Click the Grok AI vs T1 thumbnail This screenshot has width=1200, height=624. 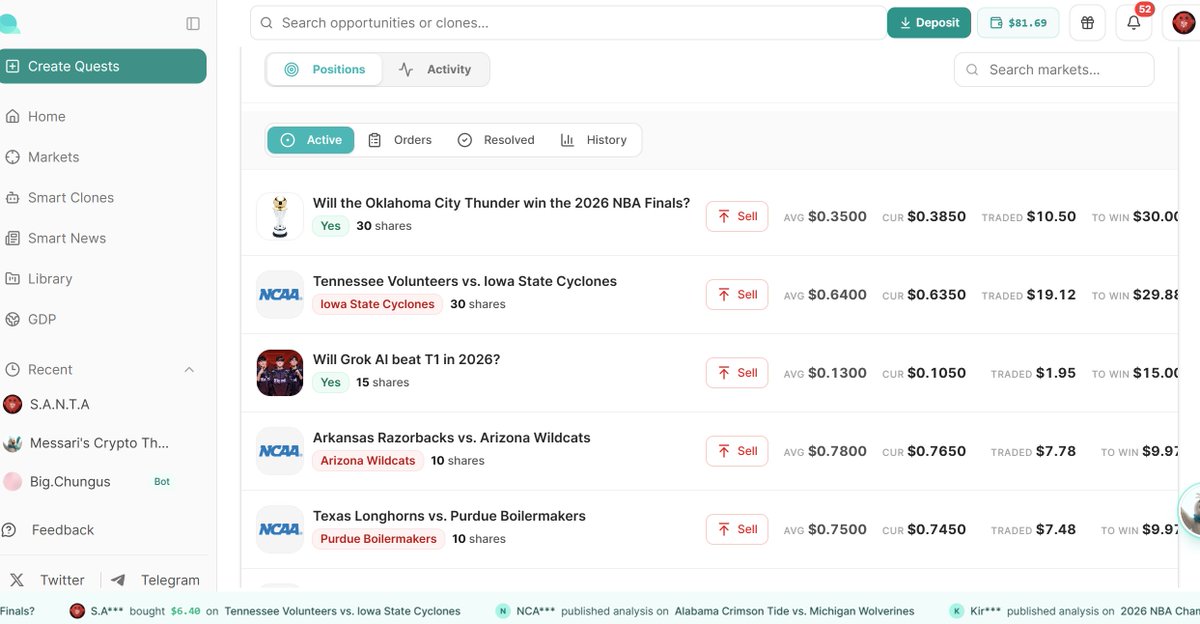(280, 373)
